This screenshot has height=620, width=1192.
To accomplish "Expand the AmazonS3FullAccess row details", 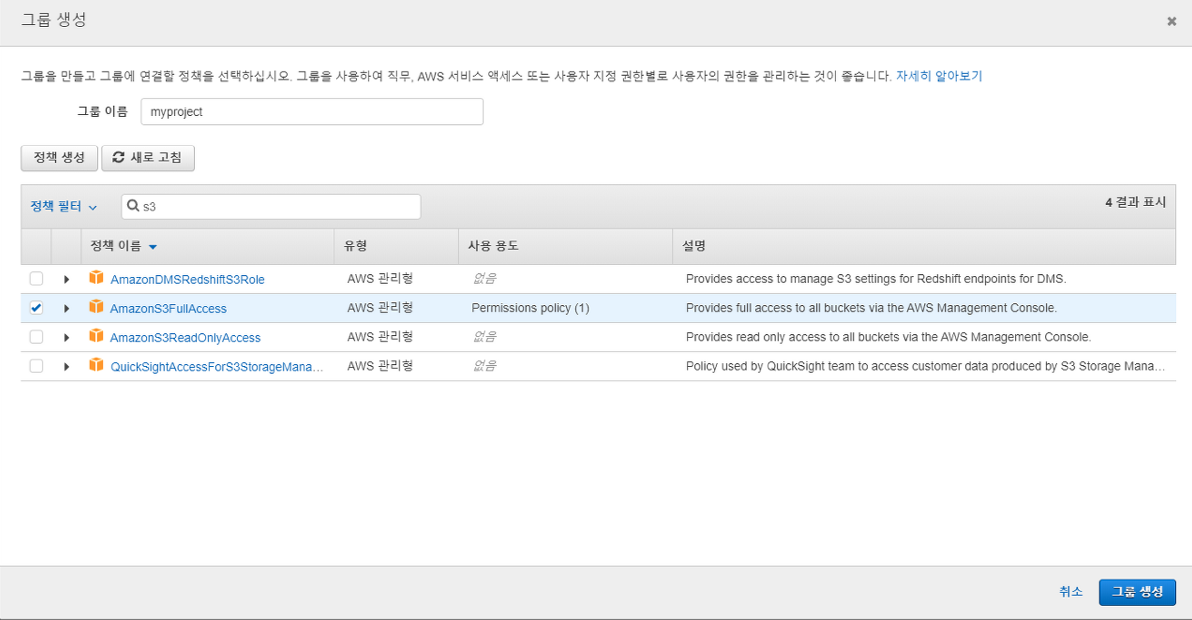I will 67,308.
